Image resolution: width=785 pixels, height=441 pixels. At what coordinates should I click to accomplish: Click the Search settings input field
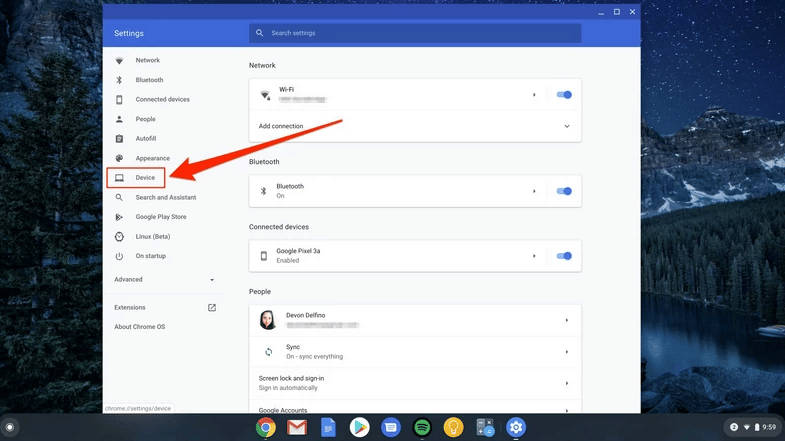coord(415,33)
